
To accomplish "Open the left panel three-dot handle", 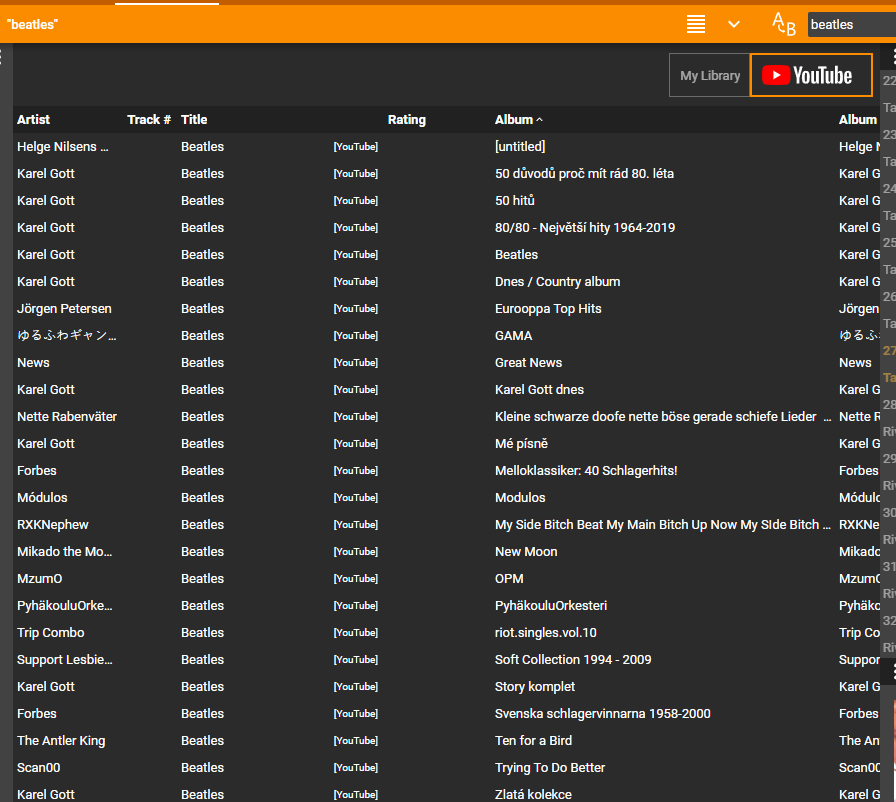I will click(x=4, y=58).
